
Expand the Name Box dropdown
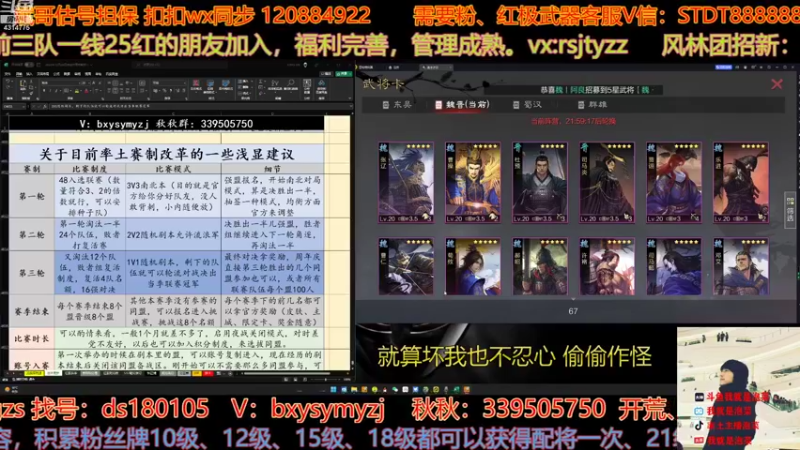click(24, 107)
